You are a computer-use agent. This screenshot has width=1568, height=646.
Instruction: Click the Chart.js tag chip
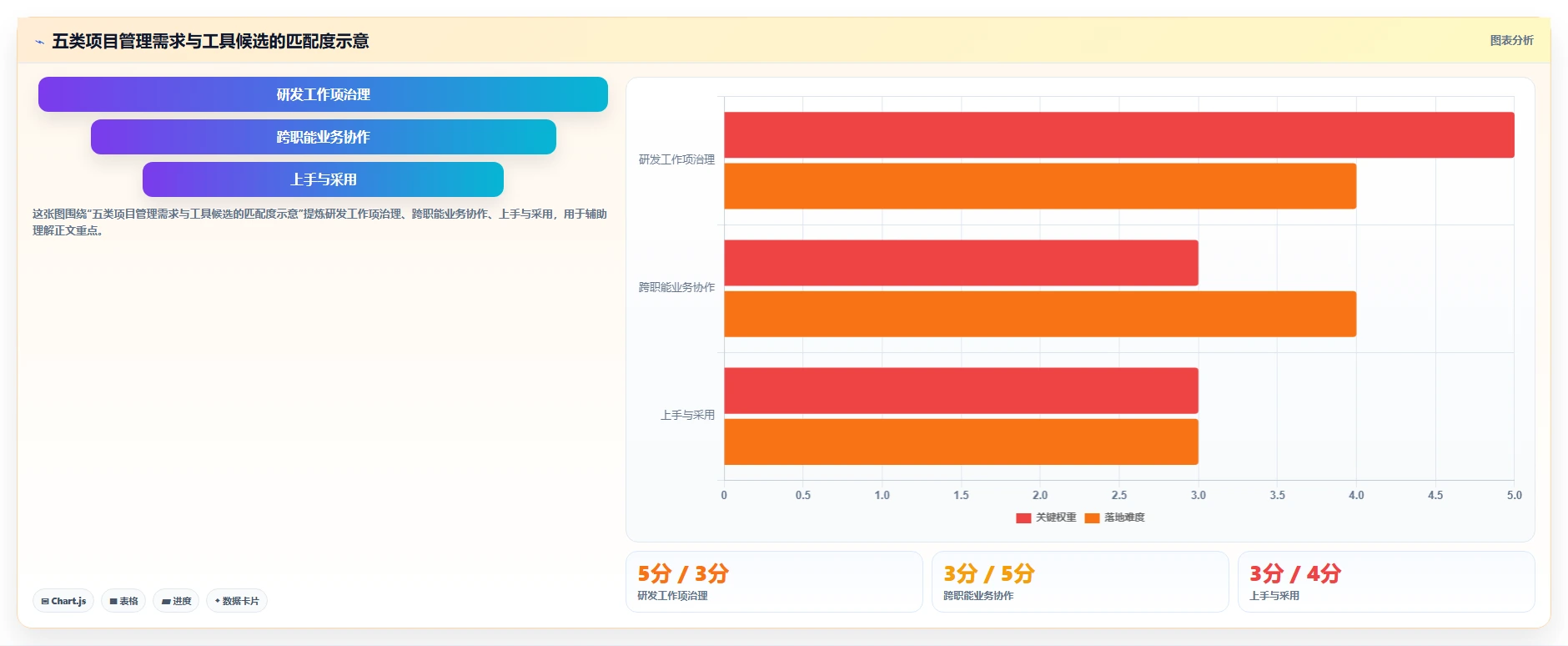pos(63,601)
